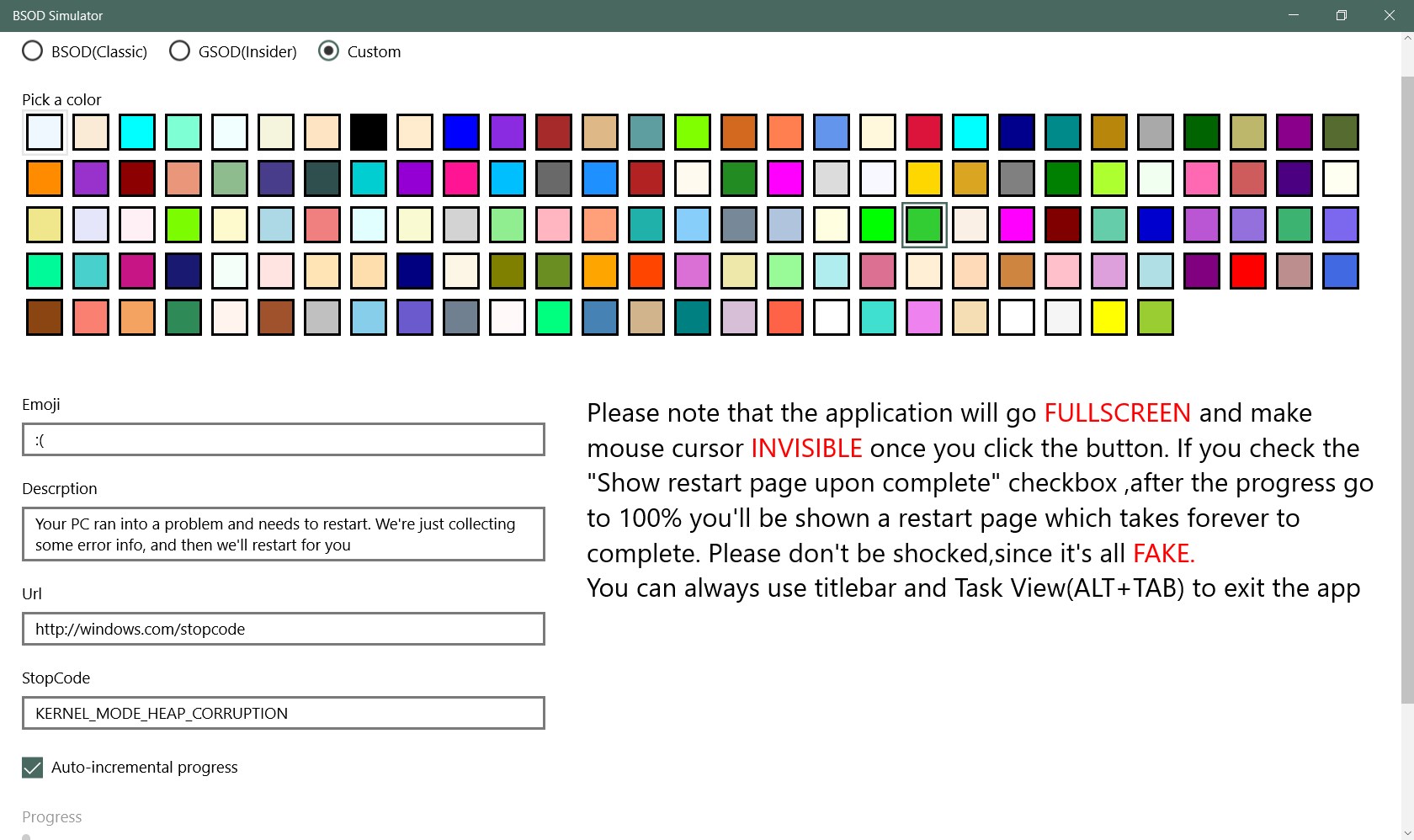
Task: Choose the deep pink swatch beside dark violet
Action: point(461,178)
